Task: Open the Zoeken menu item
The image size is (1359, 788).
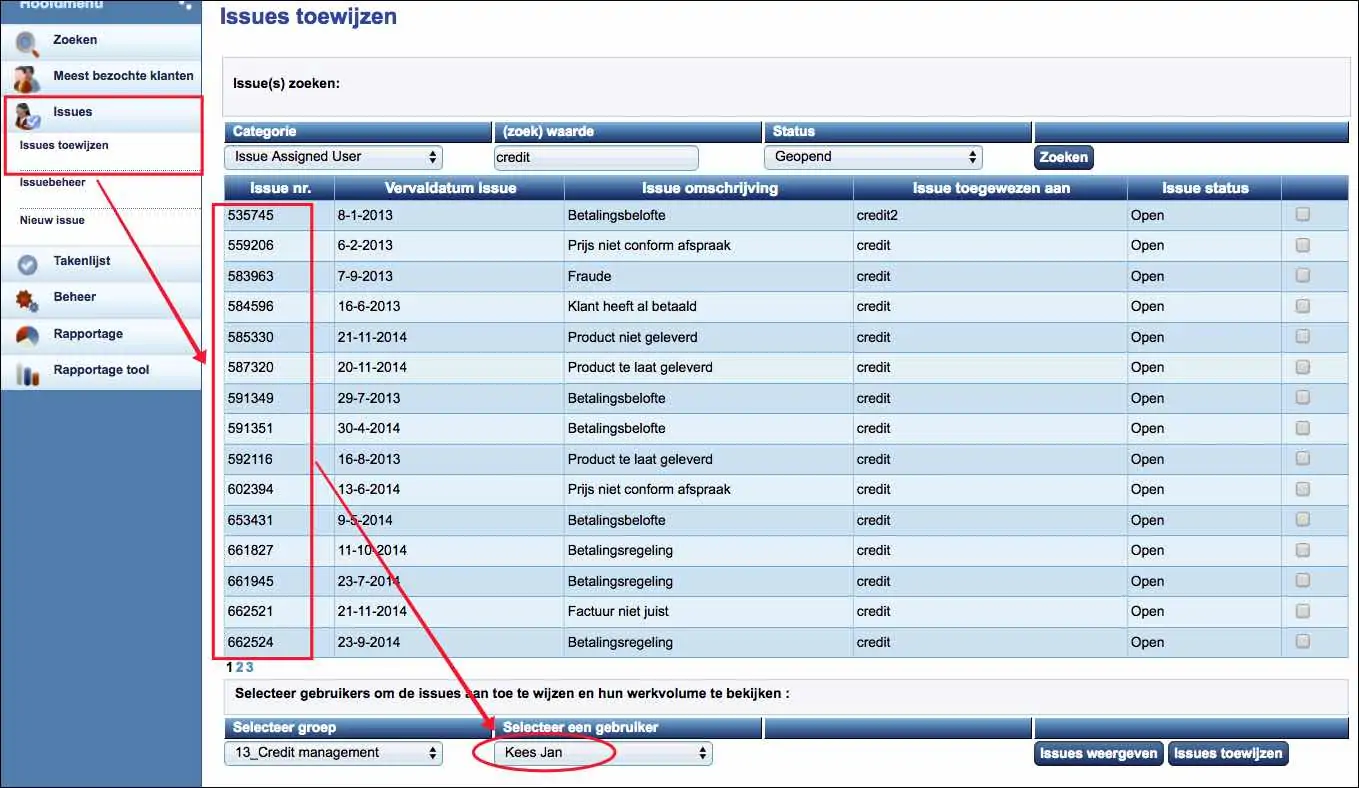Action: coord(75,40)
